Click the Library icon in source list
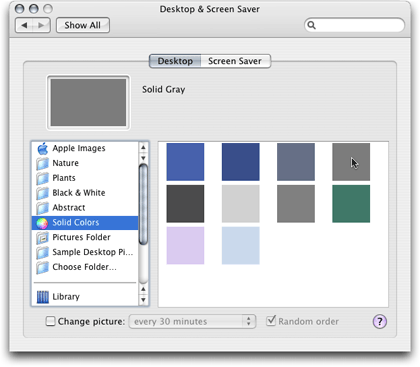 tap(43, 297)
